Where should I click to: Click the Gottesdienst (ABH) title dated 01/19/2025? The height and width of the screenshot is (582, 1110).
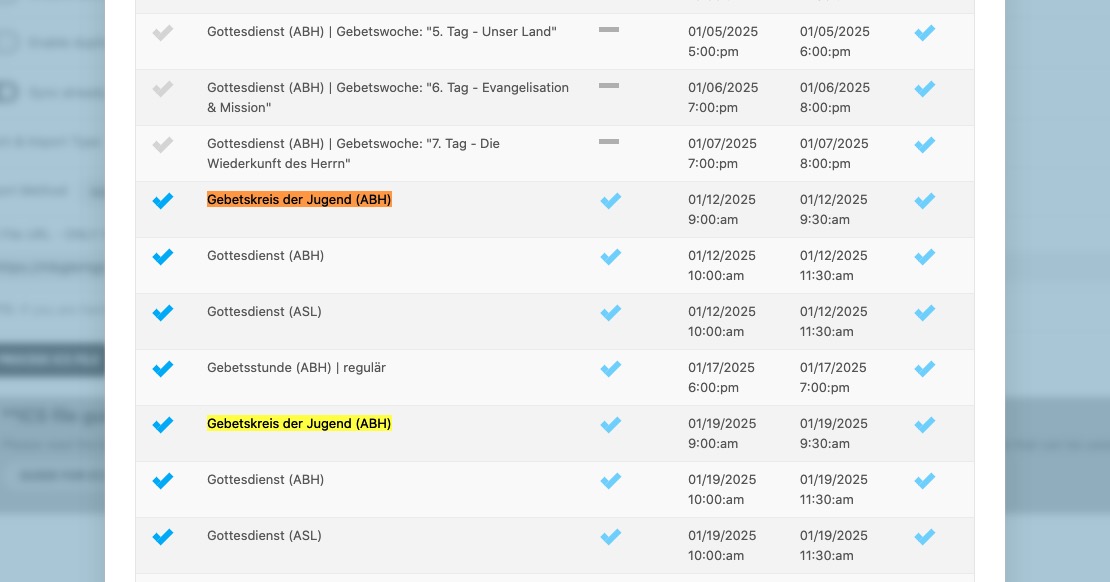point(265,479)
